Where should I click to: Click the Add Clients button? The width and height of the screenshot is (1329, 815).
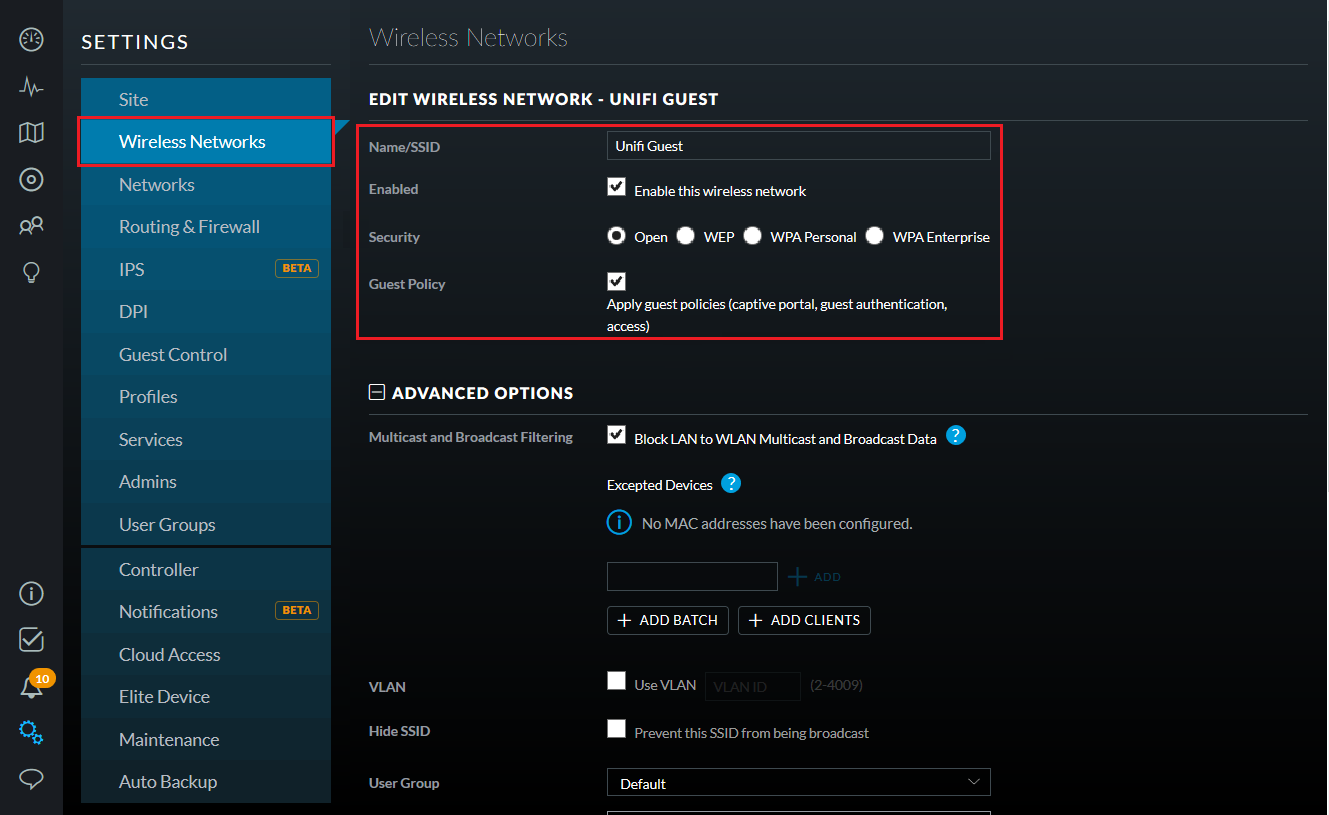coord(804,620)
